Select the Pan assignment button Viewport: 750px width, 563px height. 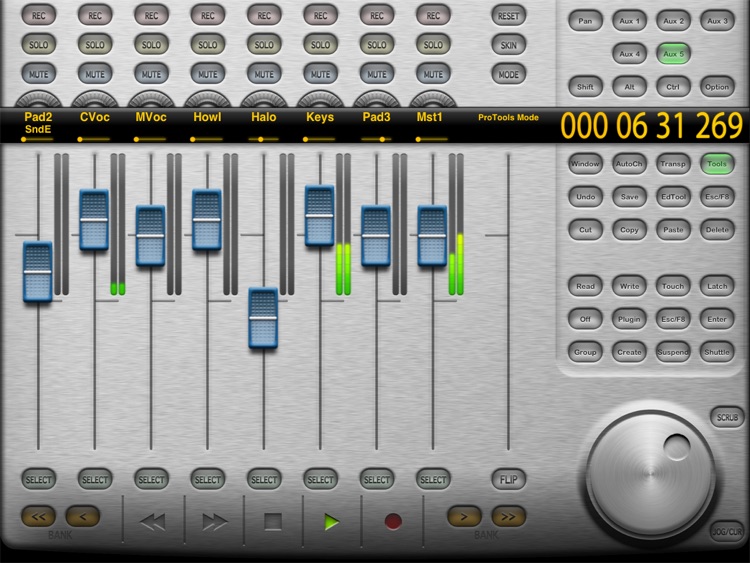(x=585, y=21)
